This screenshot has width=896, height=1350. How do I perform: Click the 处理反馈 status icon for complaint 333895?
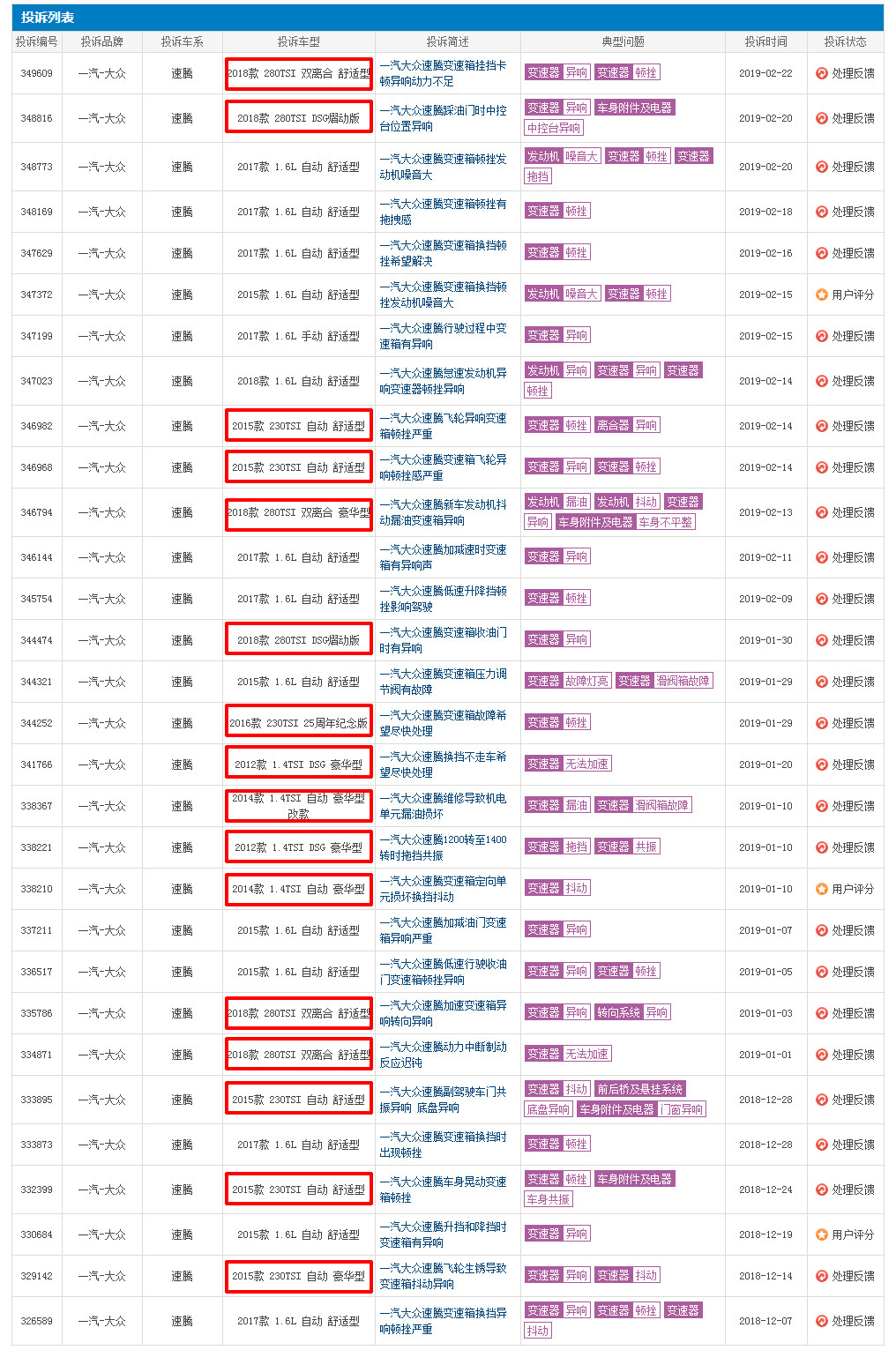click(821, 1100)
